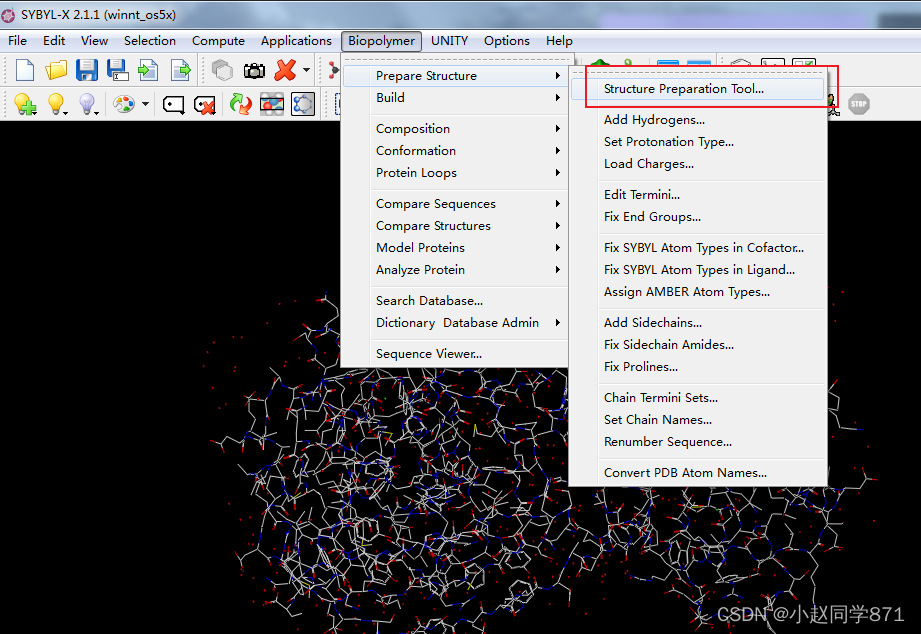Expand the Prepare Structure submenu
921x634 pixels.
click(x=455, y=76)
